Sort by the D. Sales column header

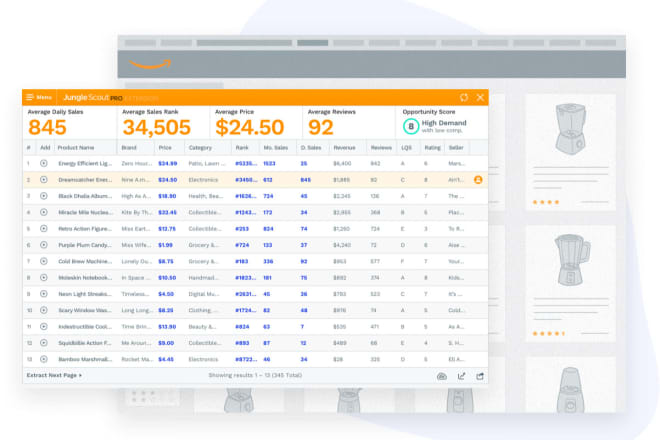(311, 148)
